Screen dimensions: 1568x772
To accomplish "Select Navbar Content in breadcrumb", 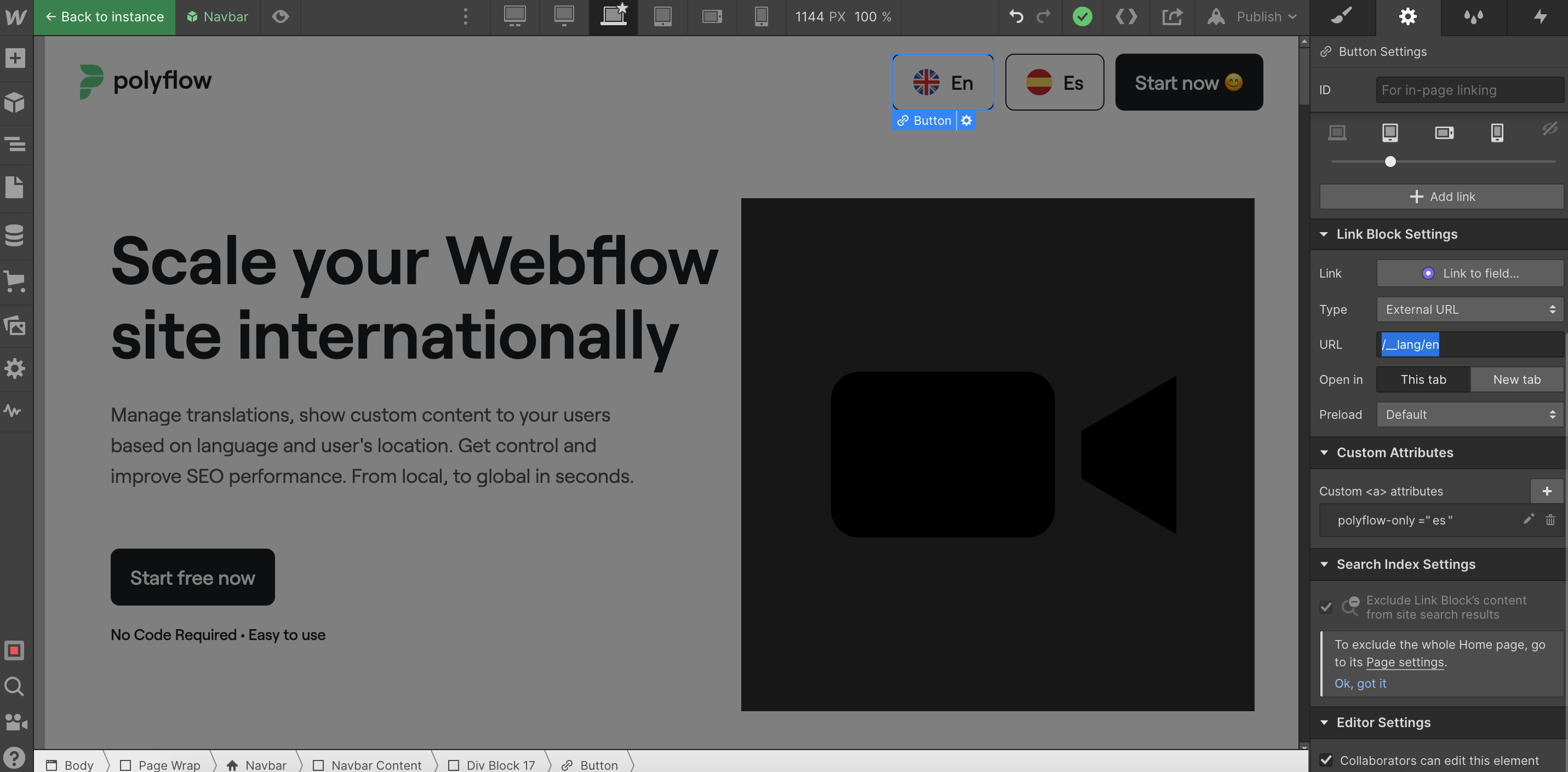I will 367,765.
